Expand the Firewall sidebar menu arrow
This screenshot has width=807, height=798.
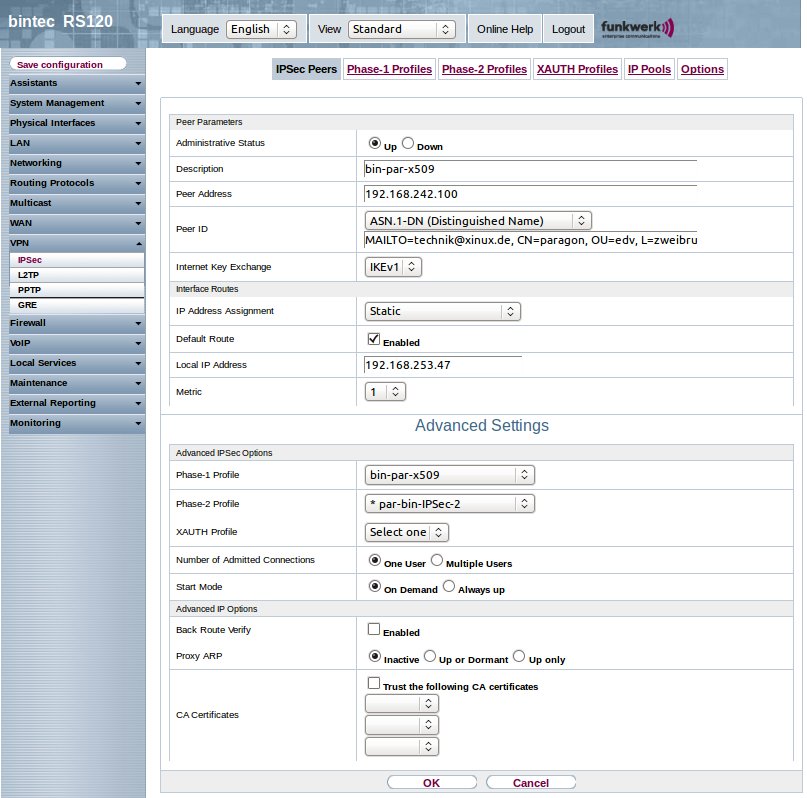(138, 324)
